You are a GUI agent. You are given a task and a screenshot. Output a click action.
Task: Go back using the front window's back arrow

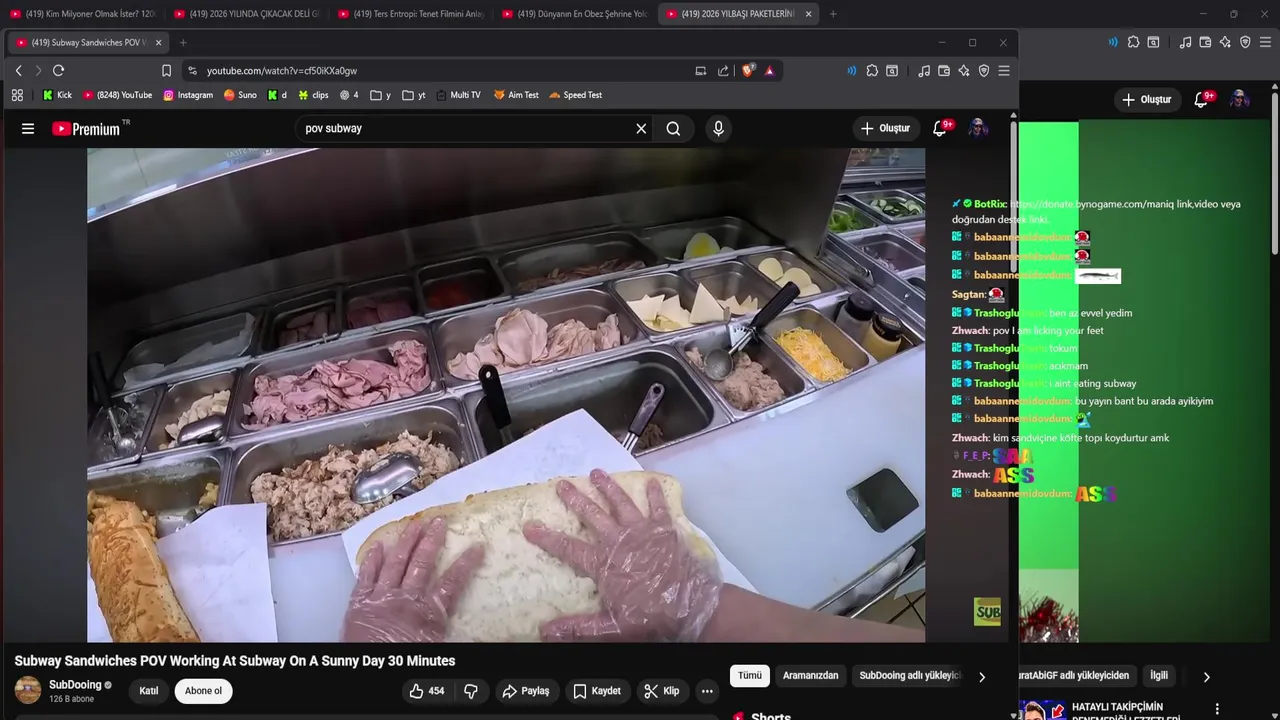pos(18,70)
